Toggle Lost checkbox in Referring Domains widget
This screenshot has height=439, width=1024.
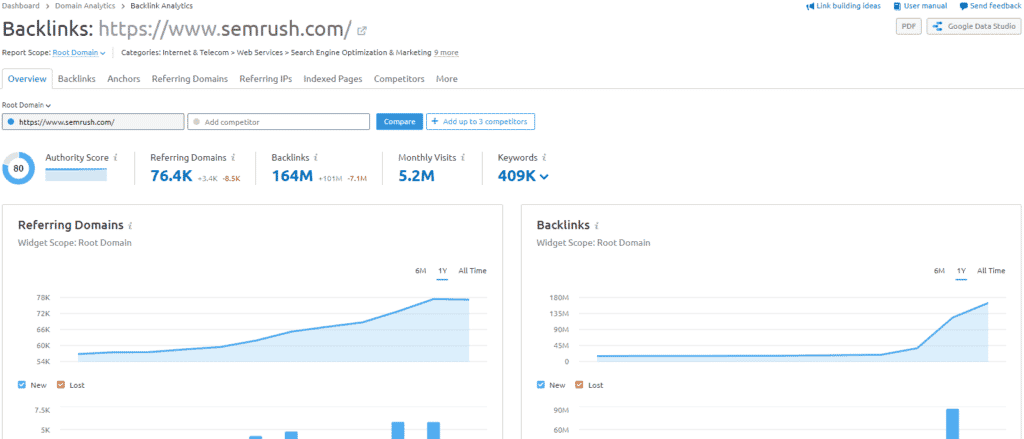(x=61, y=385)
